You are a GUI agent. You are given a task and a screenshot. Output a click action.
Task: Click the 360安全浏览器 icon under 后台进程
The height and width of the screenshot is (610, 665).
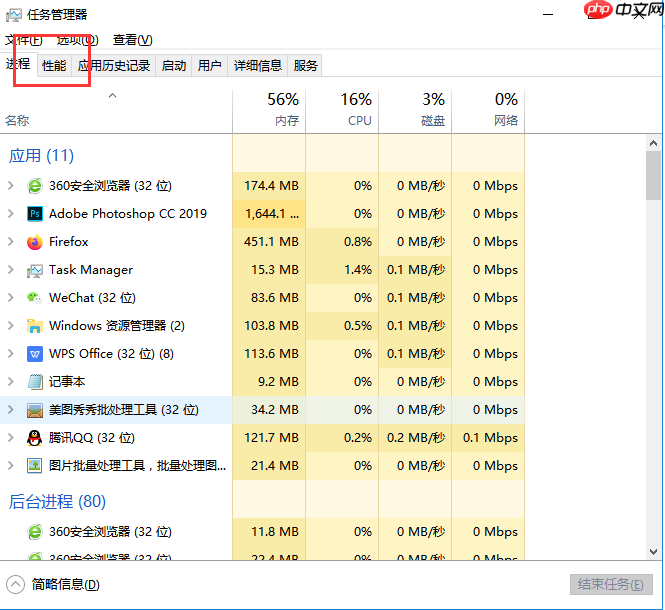[x=35, y=532]
